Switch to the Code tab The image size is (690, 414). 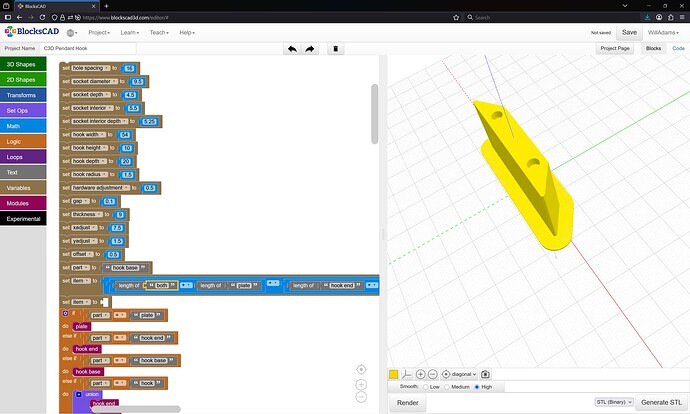pos(678,48)
